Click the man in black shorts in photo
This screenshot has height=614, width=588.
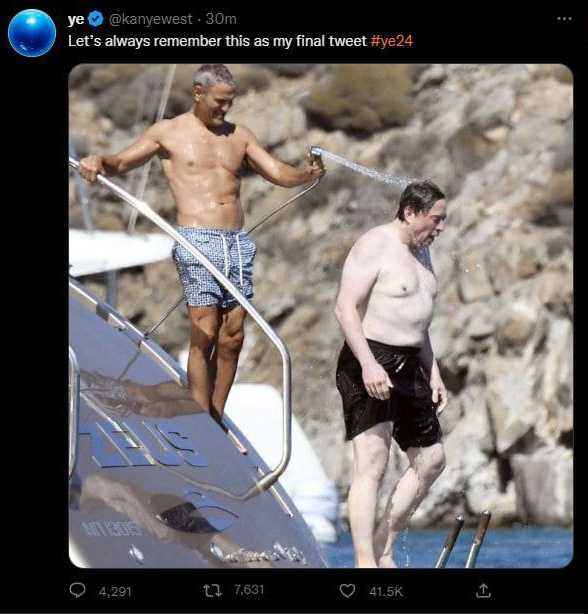click(391, 372)
